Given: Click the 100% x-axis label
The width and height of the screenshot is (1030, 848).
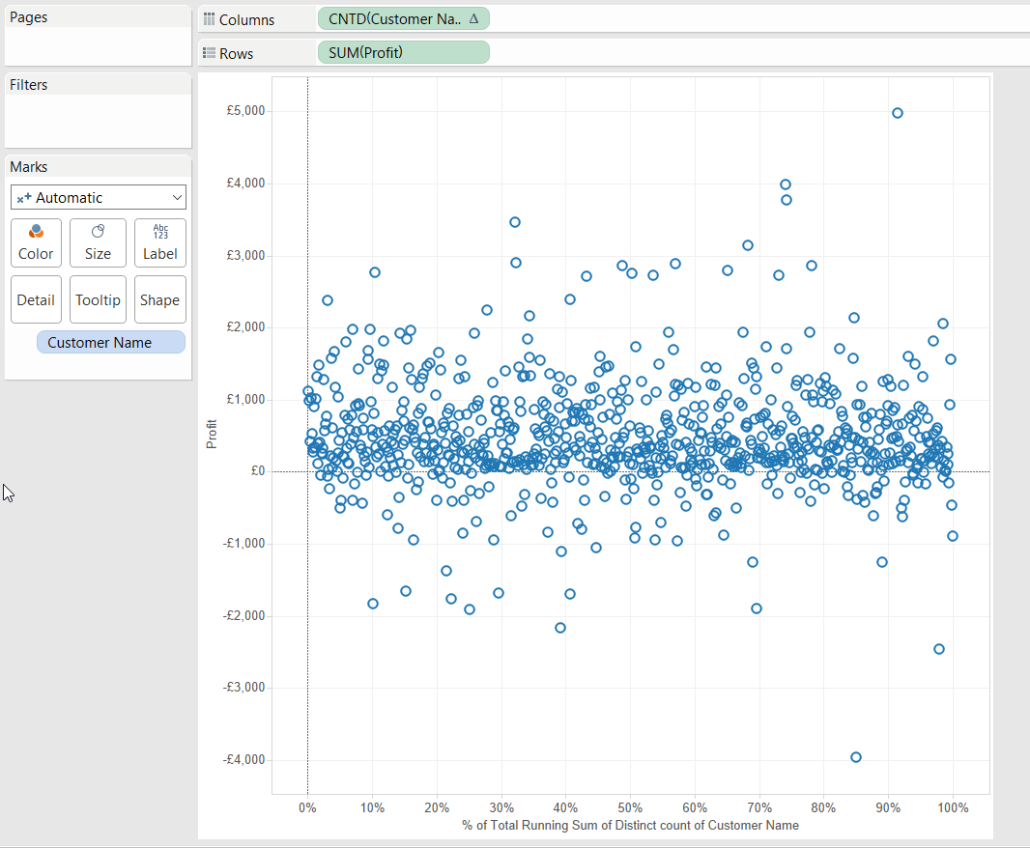Looking at the screenshot, I should (952, 807).
